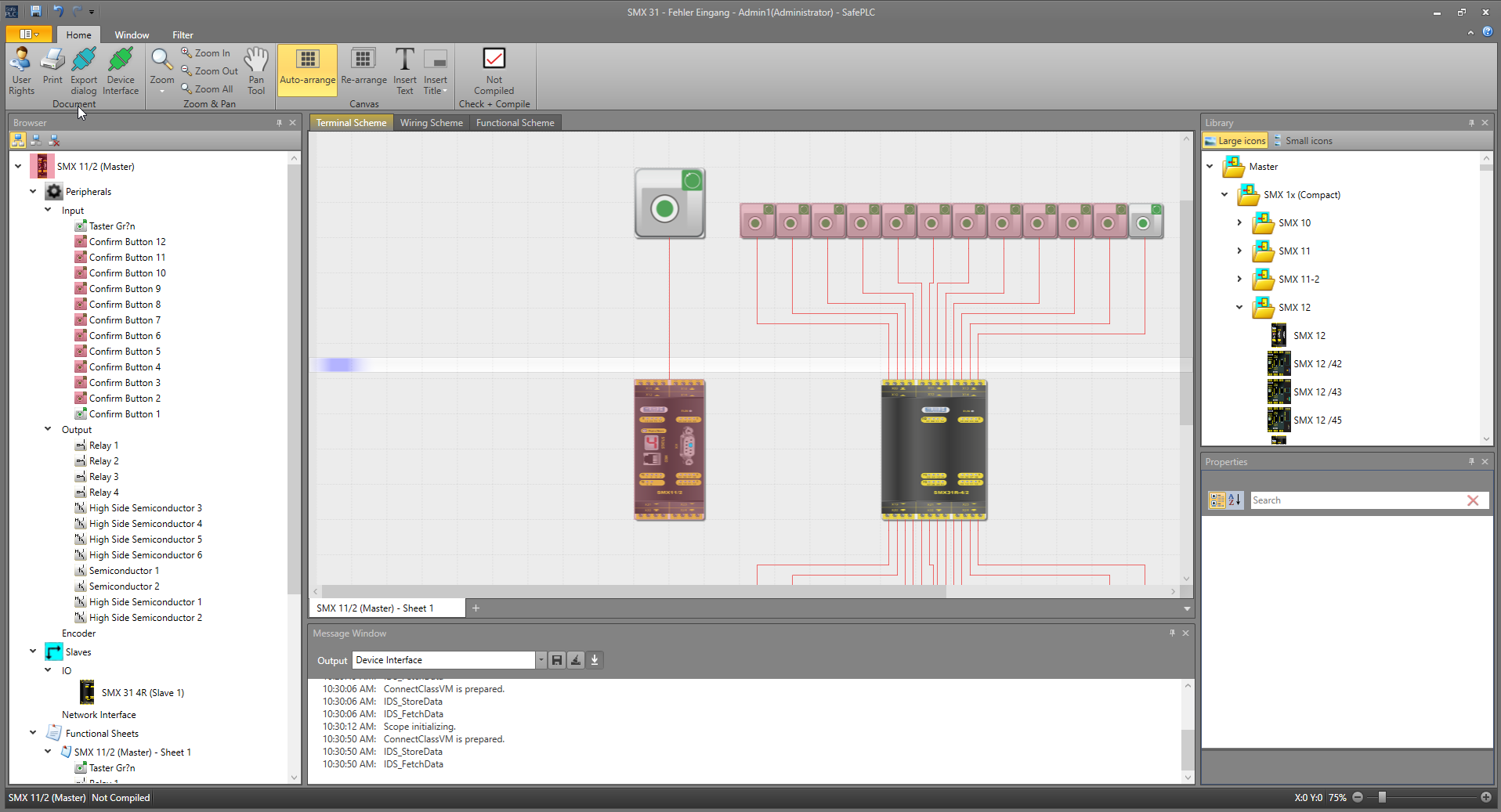1501x812 pixels.
Task: Select SMX 12 /45 in Library
Action: pos(1305,420)
